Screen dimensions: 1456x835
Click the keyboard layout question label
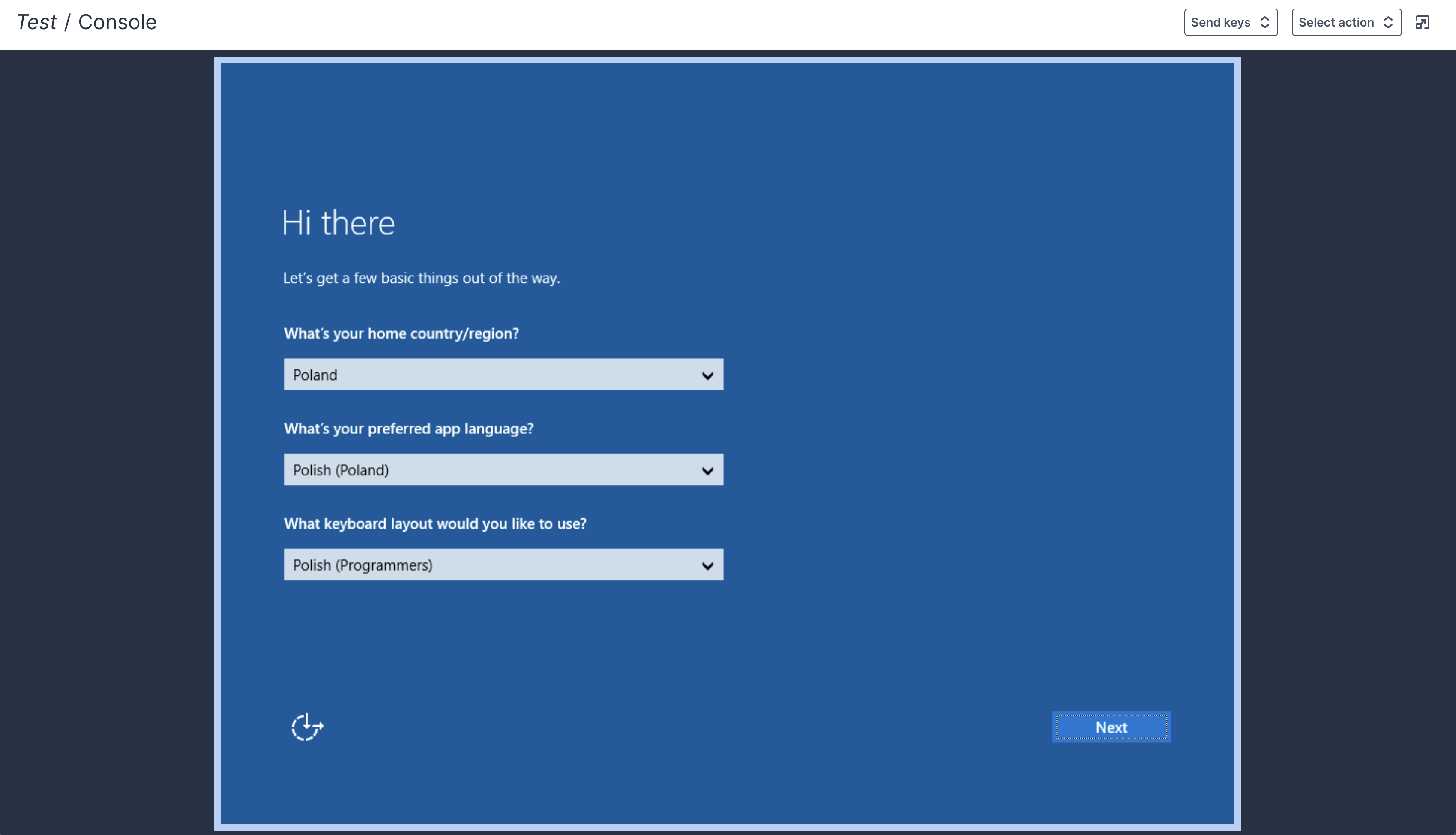coord(434,524)
